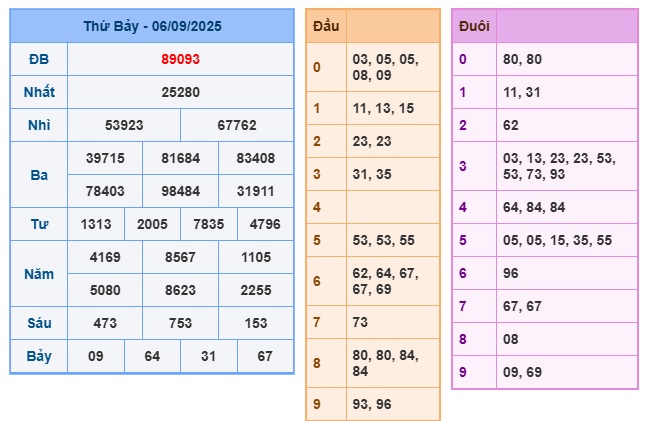
Task: Select the red special prize number 89093
Action: coord(181,59)
